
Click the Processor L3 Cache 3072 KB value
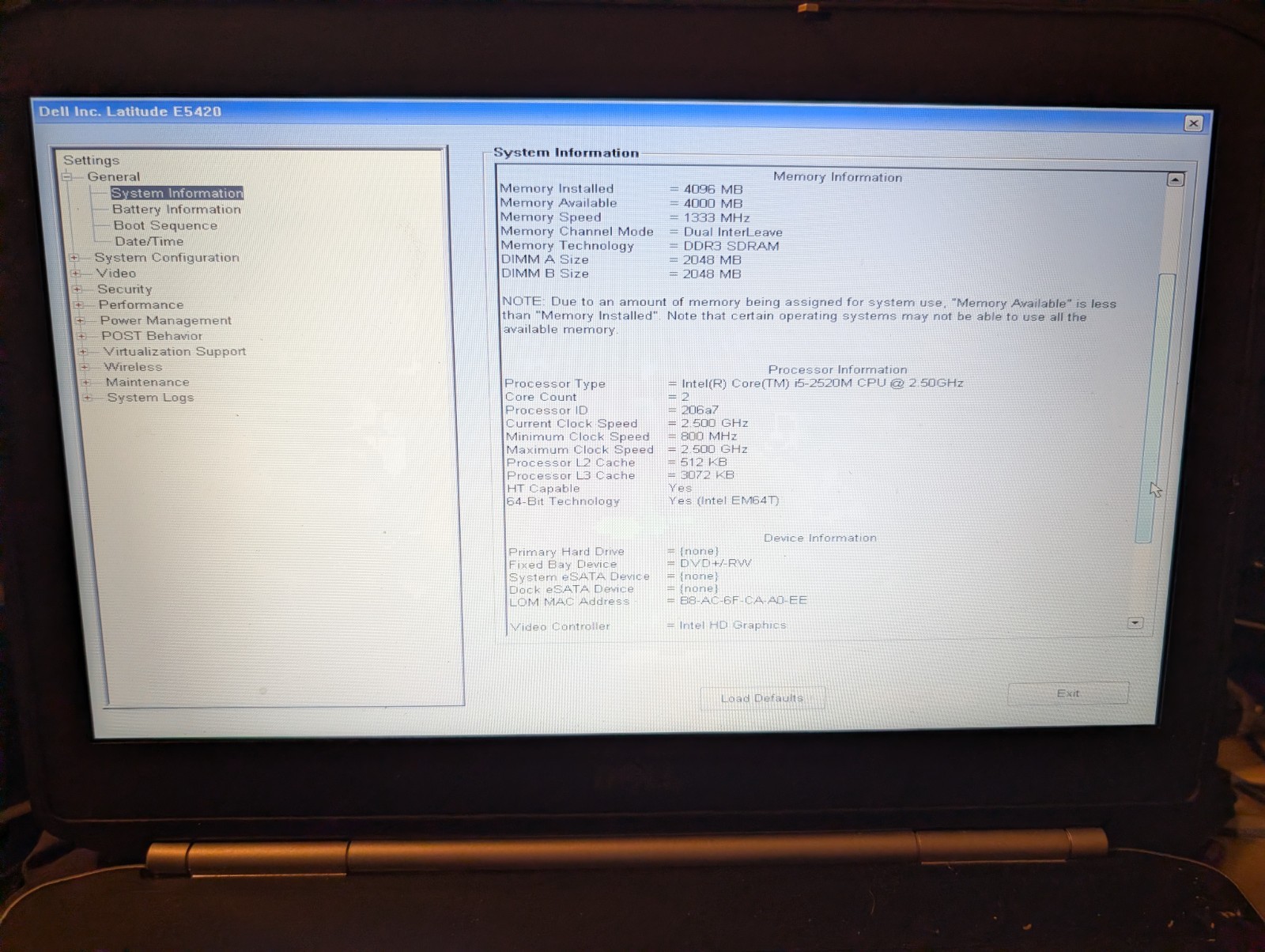pos(707,475)
